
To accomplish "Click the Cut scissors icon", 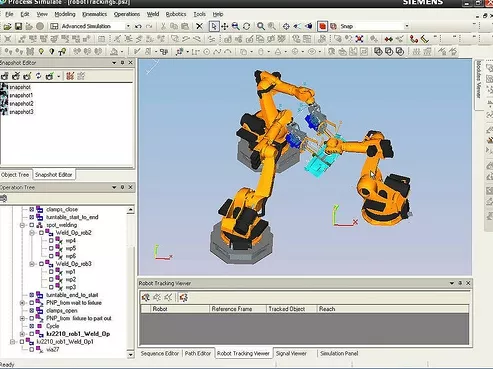I will pos(163,26).
